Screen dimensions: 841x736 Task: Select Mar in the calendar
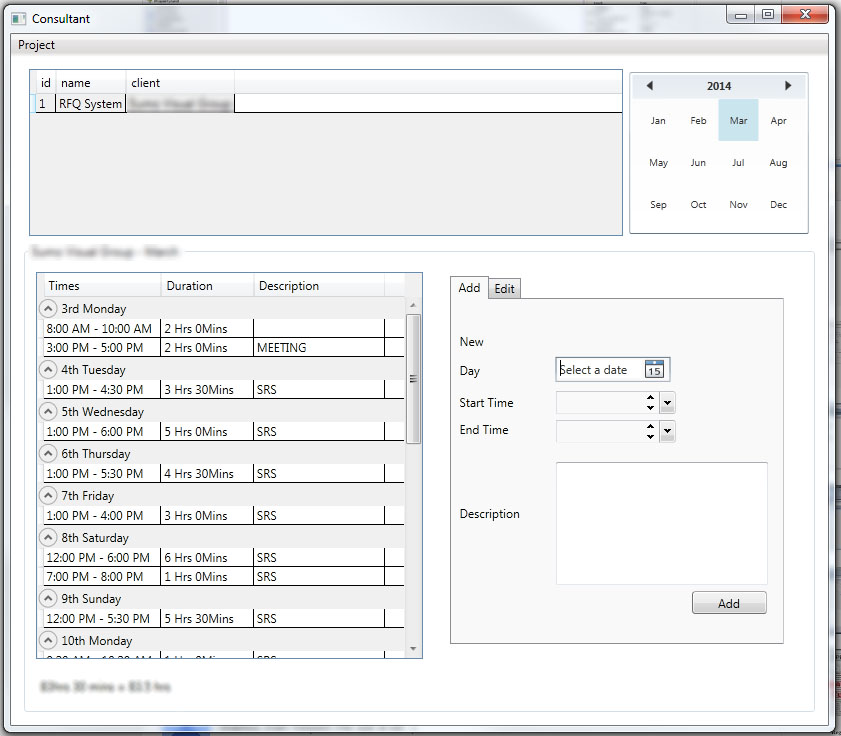point(738,121)
